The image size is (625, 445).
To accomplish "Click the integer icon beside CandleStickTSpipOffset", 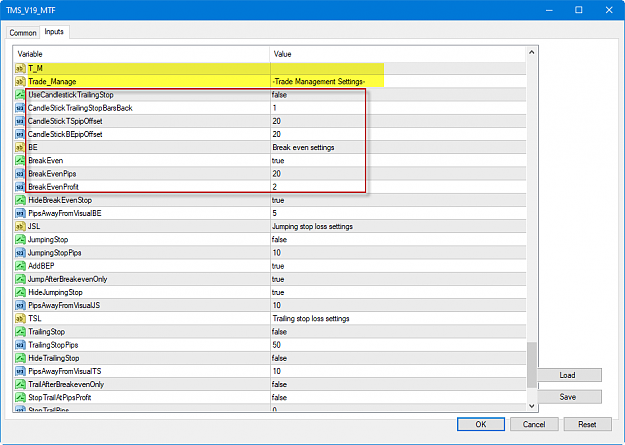I will (x=20, y=121).
